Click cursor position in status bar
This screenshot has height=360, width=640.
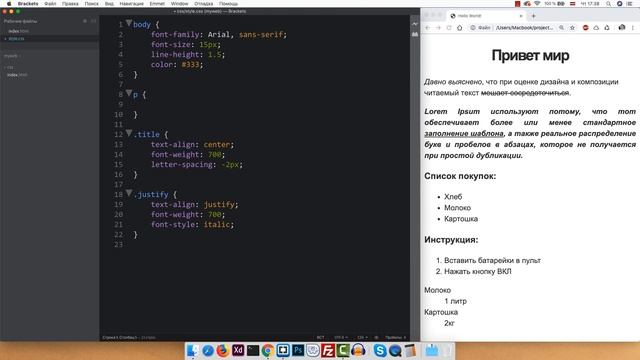pyautogui.click(x=120, y=338)
